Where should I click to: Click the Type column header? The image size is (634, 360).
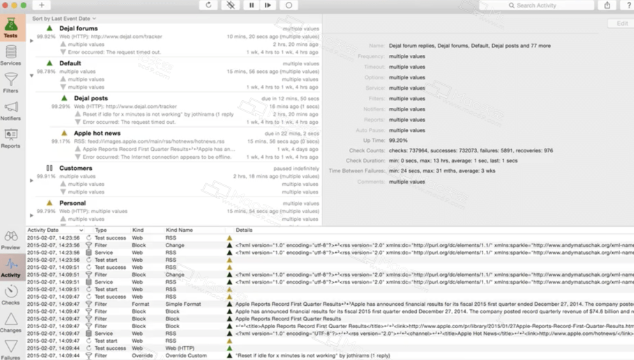click(101, 230)
